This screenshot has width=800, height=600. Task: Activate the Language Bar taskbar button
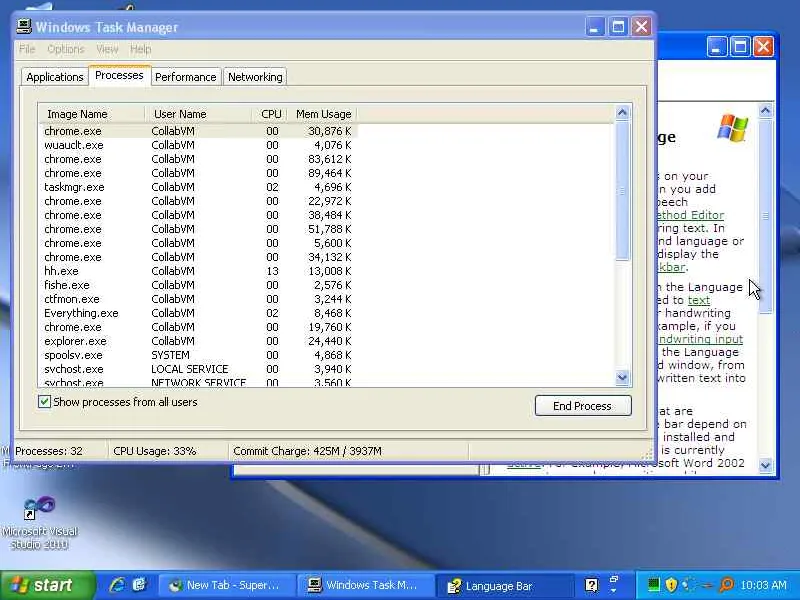tap(504, 585)
